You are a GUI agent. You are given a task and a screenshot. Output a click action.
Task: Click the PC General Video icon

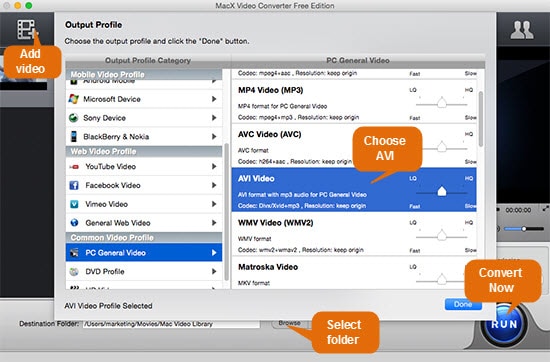(x=74, y=253)
